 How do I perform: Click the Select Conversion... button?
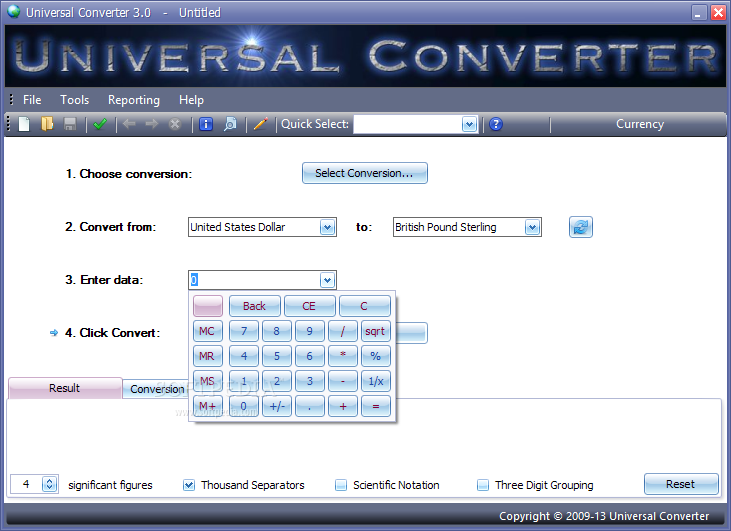(365, 173)
